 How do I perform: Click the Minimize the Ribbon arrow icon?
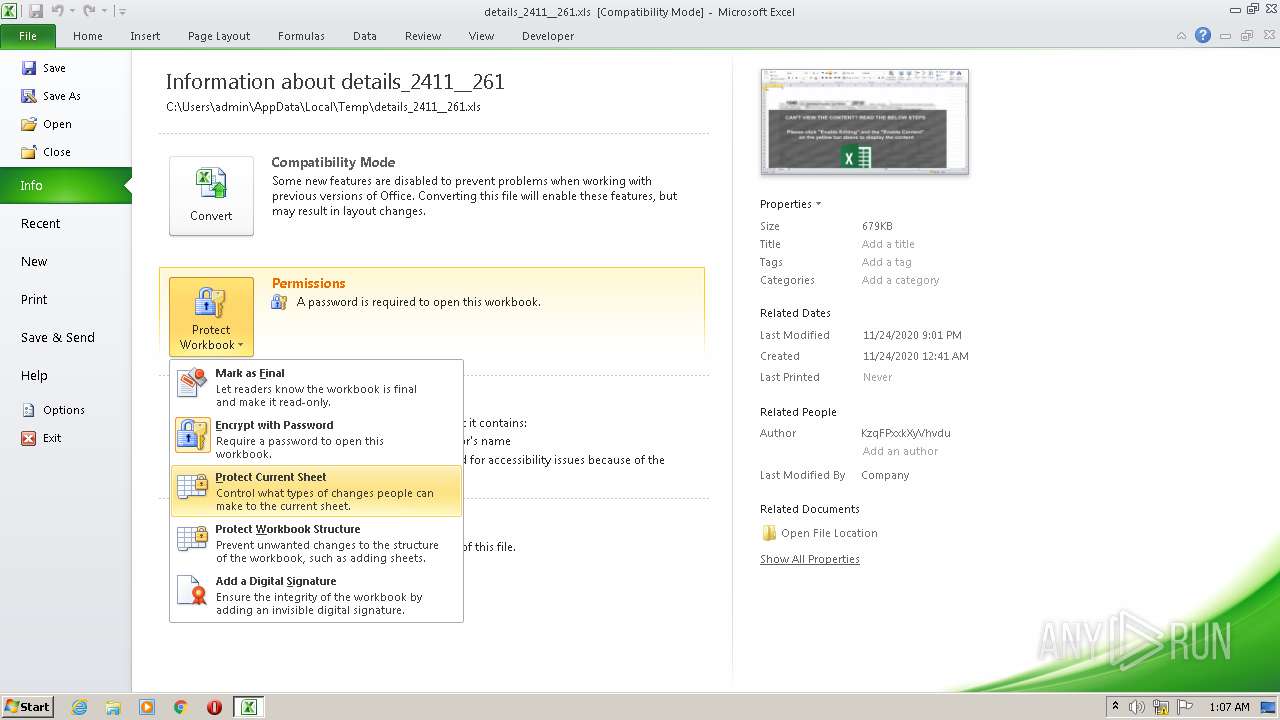coord(1181,36)
